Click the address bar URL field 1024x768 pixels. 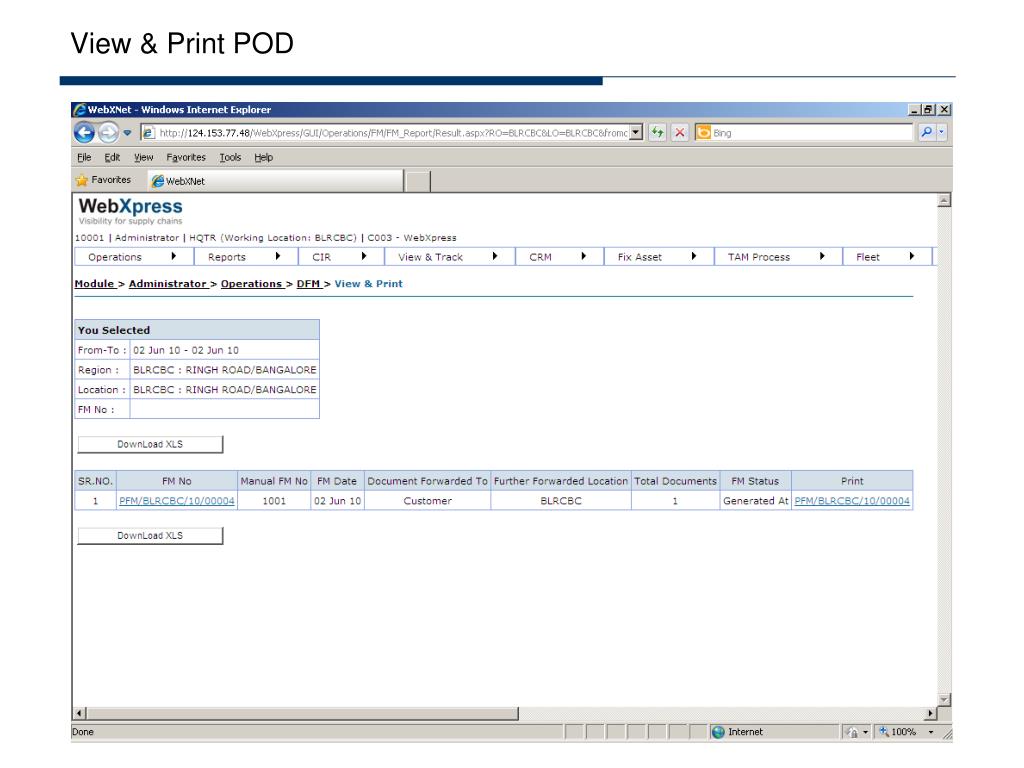(393, 133)
